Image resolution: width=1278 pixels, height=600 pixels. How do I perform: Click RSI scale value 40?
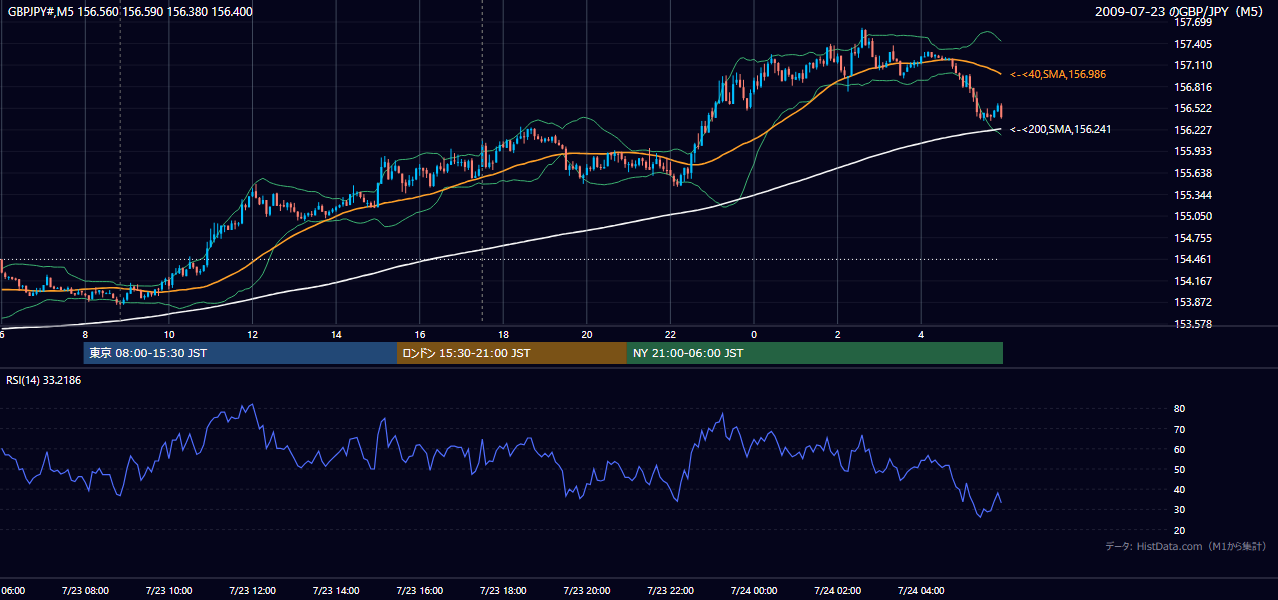pyautogui.click(x=1180, y=490)
